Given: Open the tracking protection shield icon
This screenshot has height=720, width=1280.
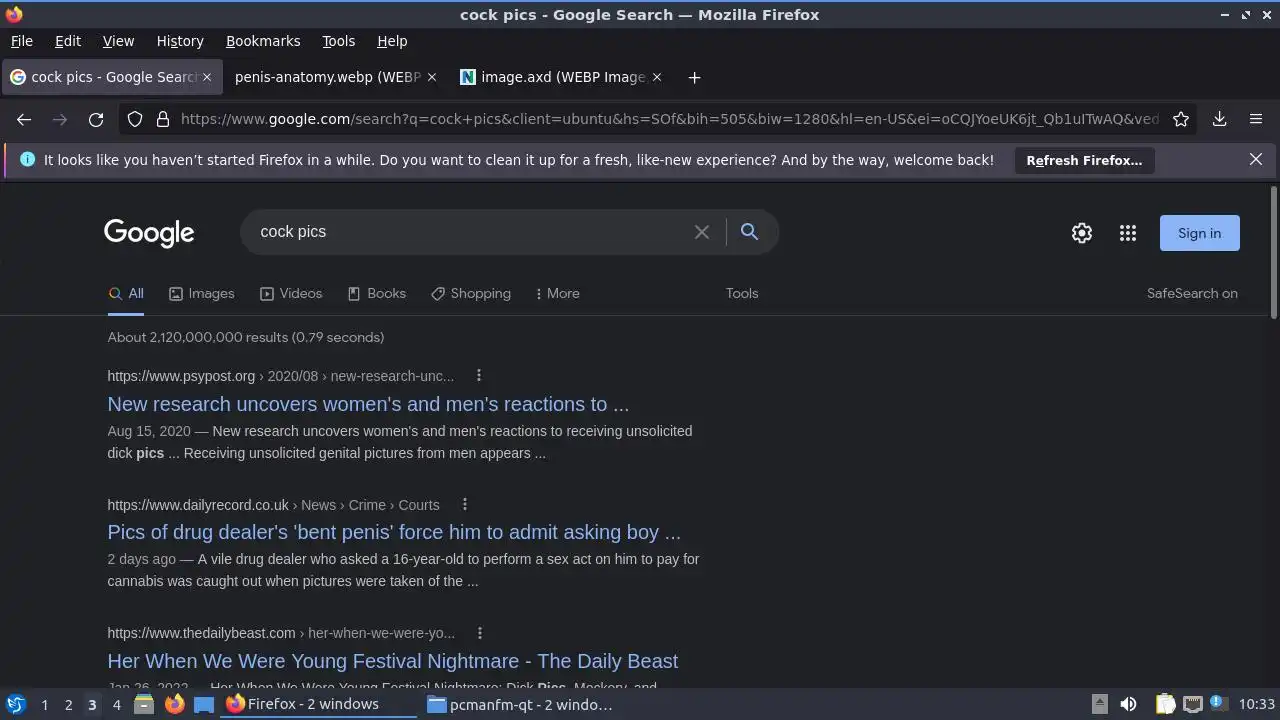Looking at the screenshot, I should tap(135, 119).
